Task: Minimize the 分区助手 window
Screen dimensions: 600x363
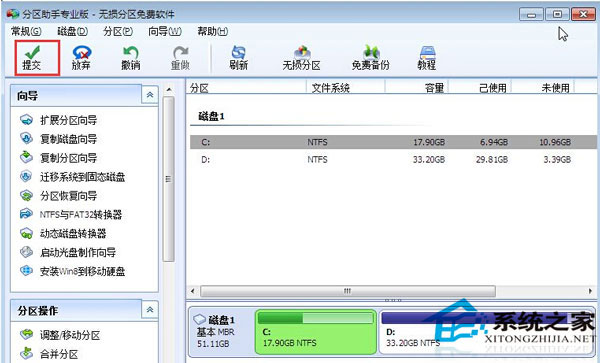Action: pyautogui.click(x=531, y=14)
